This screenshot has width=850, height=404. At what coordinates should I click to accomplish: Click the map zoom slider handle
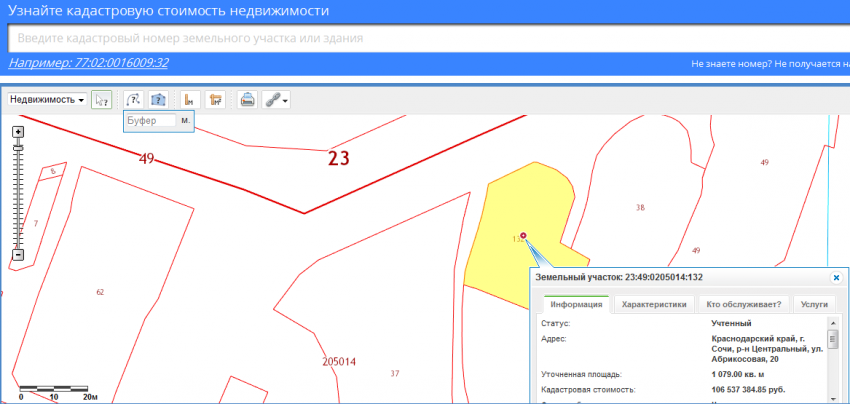18,147
